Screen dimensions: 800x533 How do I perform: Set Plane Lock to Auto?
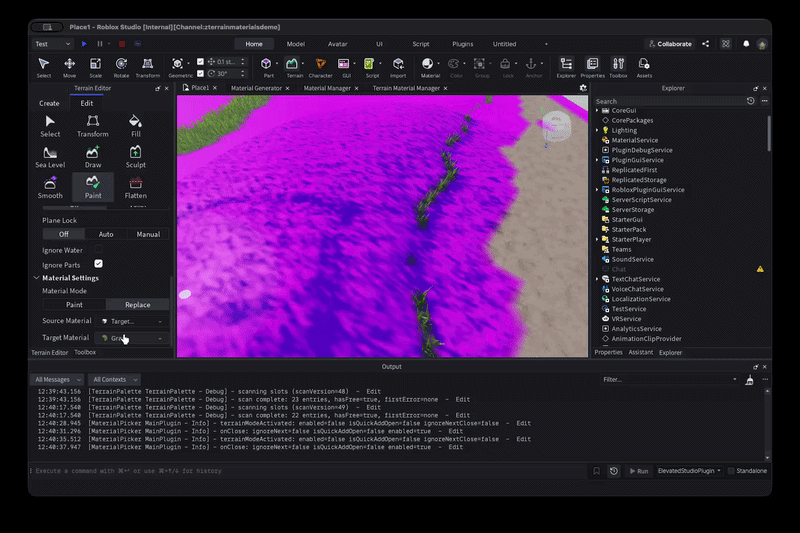(x=106, y=234)
